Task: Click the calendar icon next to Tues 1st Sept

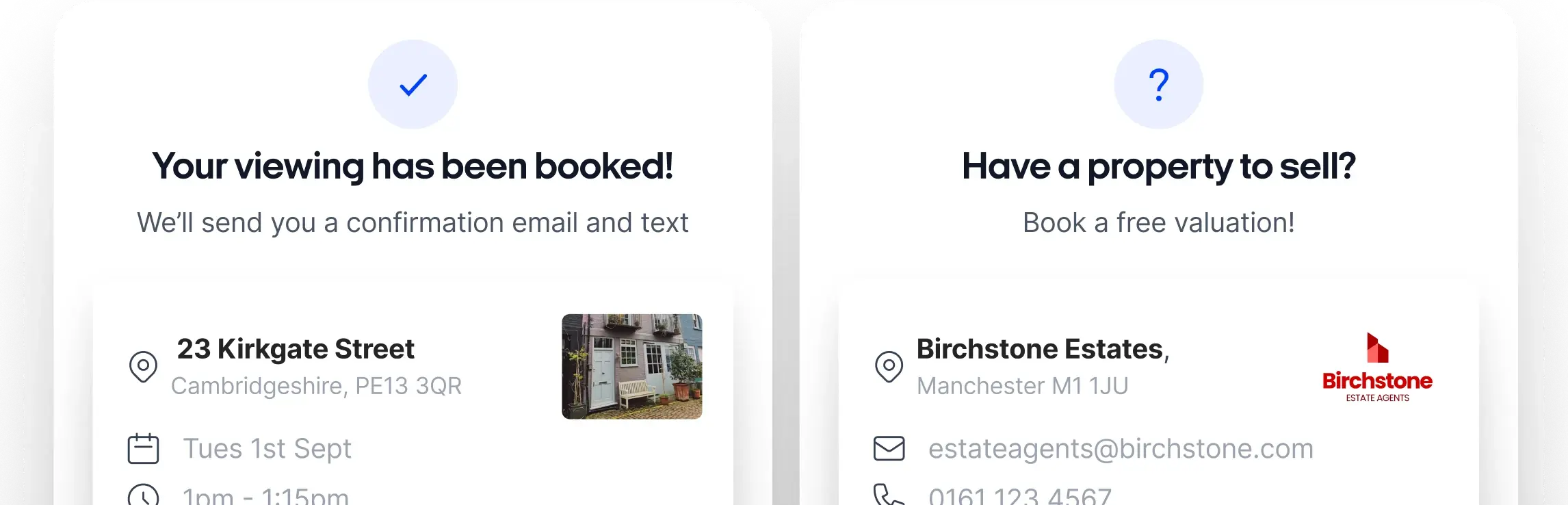Action: click(143, 449)
